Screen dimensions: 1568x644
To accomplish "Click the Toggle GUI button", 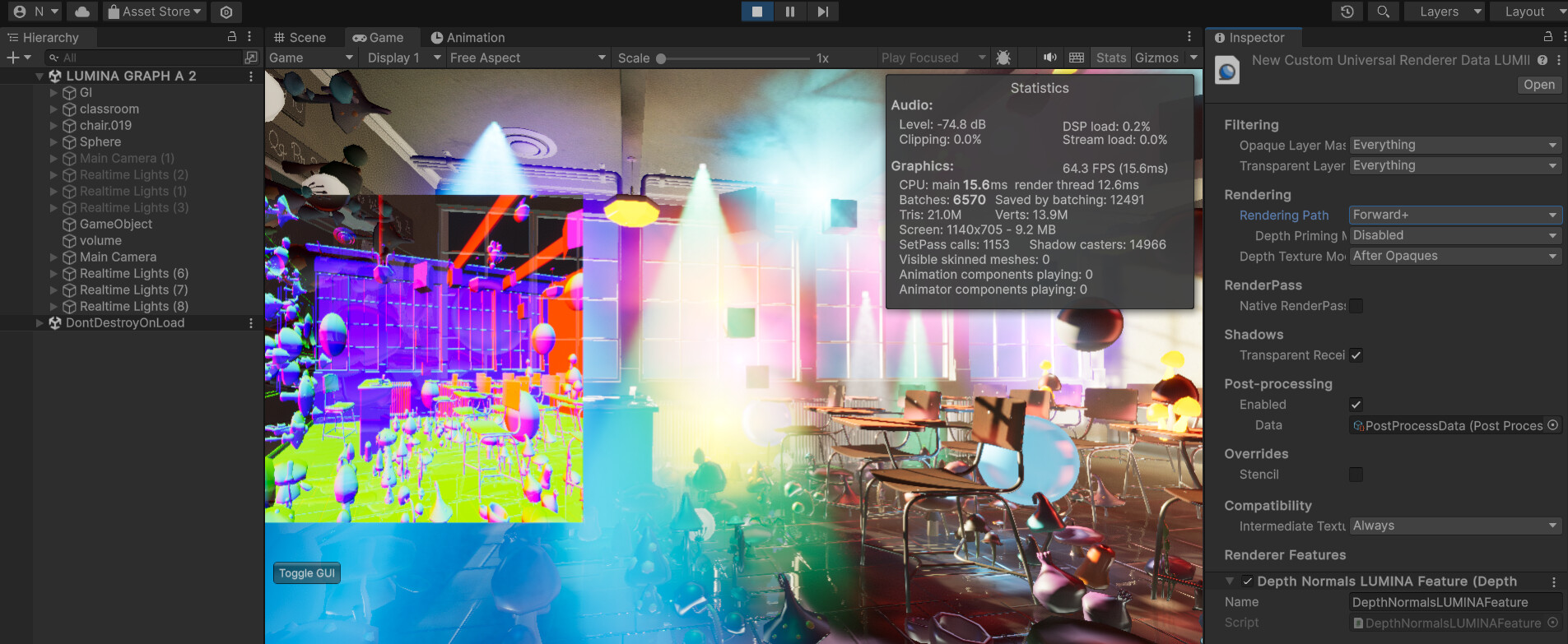I will click(307, 573).
